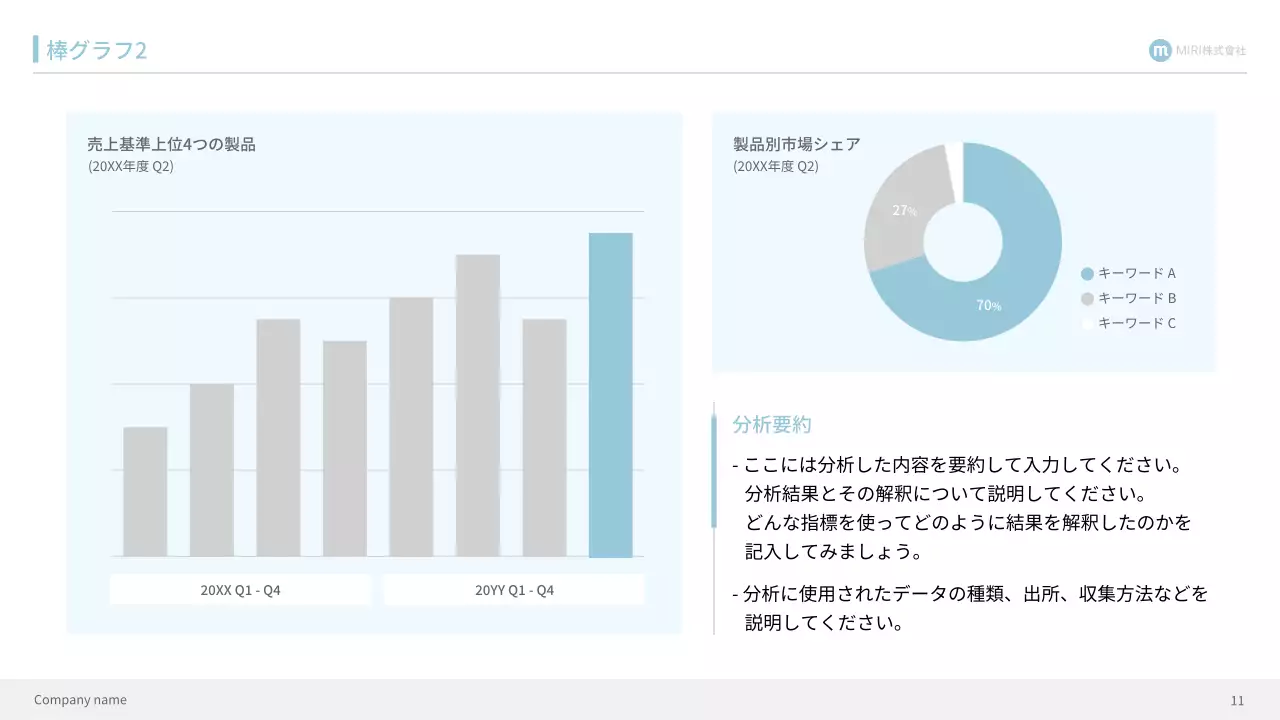Click the blue vertical bar beside 分析要約
Image resolution: width=1280 pixels, height=720 pixels.
pos(715,465)
